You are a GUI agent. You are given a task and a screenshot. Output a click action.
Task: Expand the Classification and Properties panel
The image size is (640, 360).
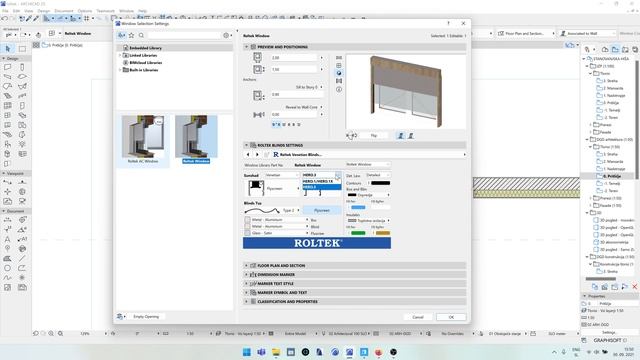[246, 302]
